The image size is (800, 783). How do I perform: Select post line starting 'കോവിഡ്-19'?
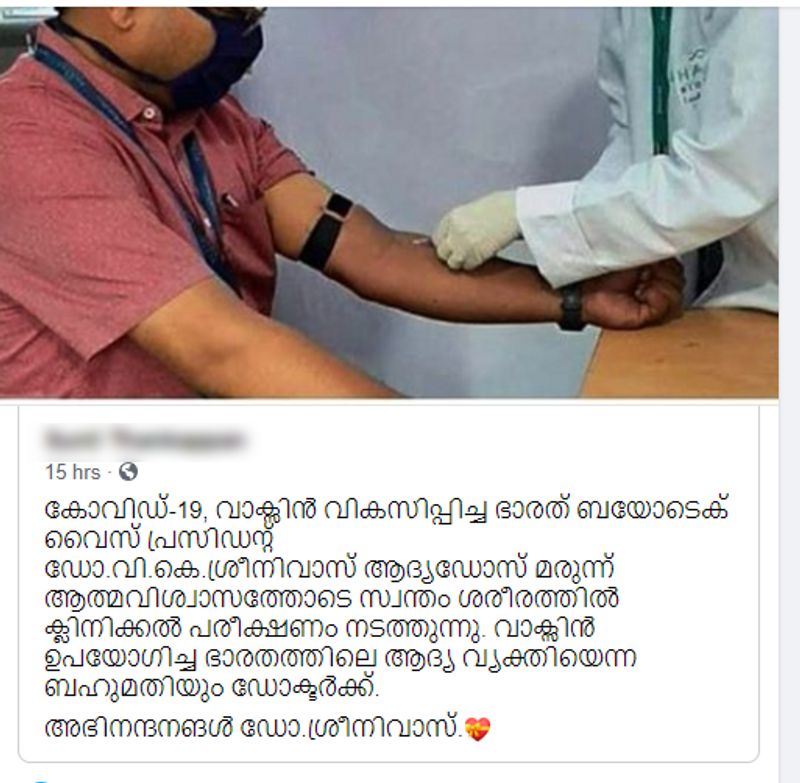click(387, 511)
